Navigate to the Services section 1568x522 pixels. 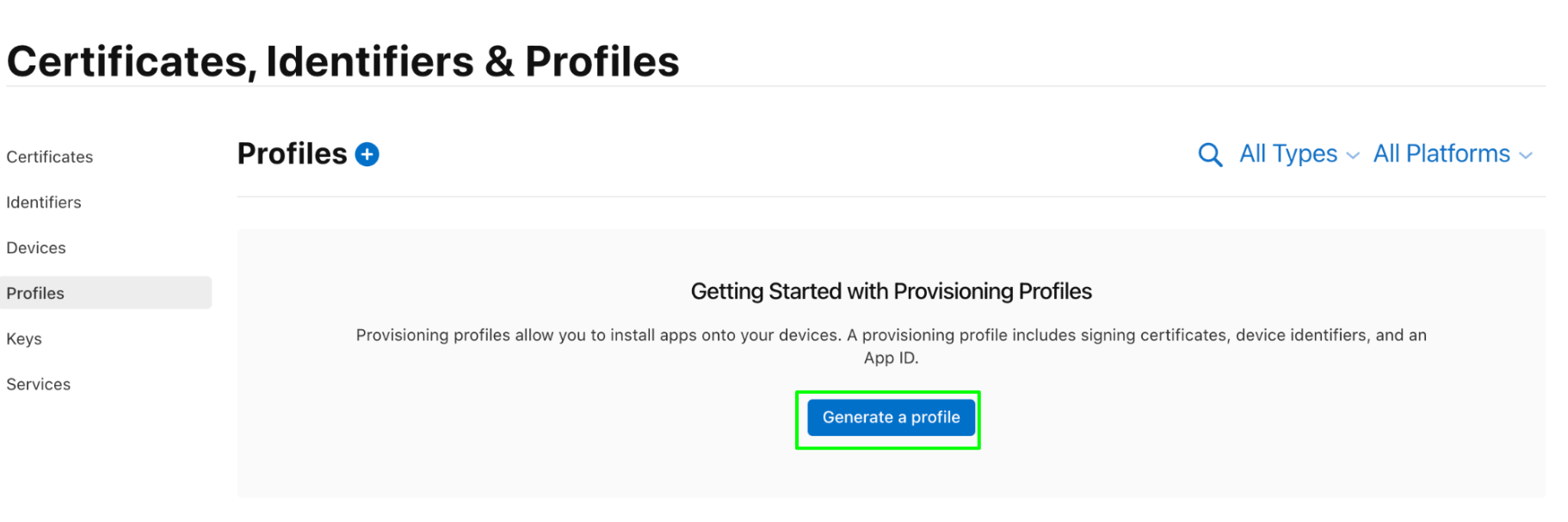point(39,384)
